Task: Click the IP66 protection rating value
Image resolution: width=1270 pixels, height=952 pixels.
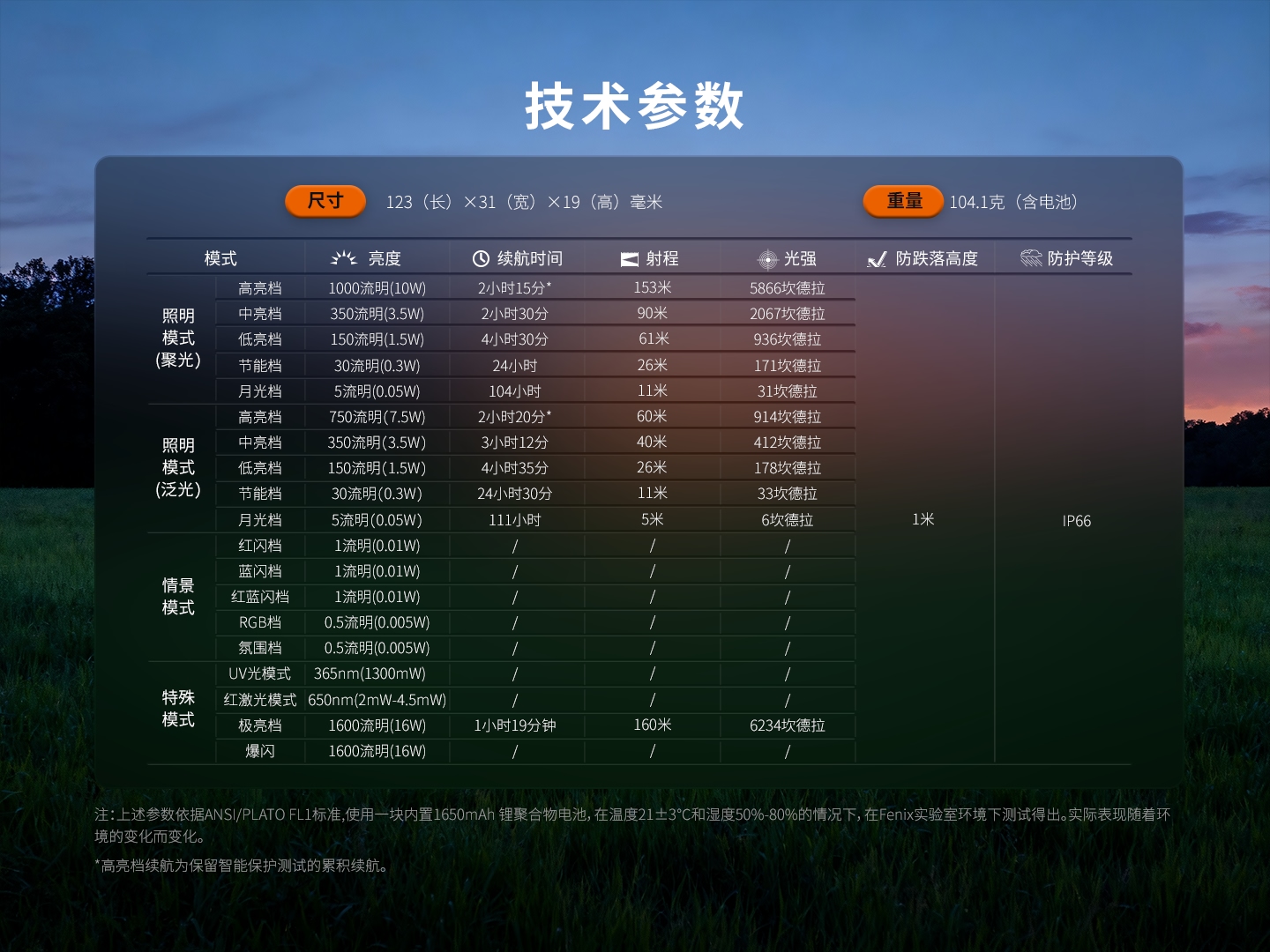Action: (1076, 521)
